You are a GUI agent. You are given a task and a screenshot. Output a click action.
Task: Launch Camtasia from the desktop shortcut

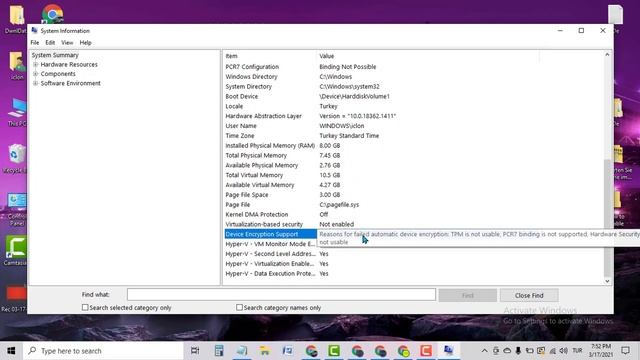point(16,251)
